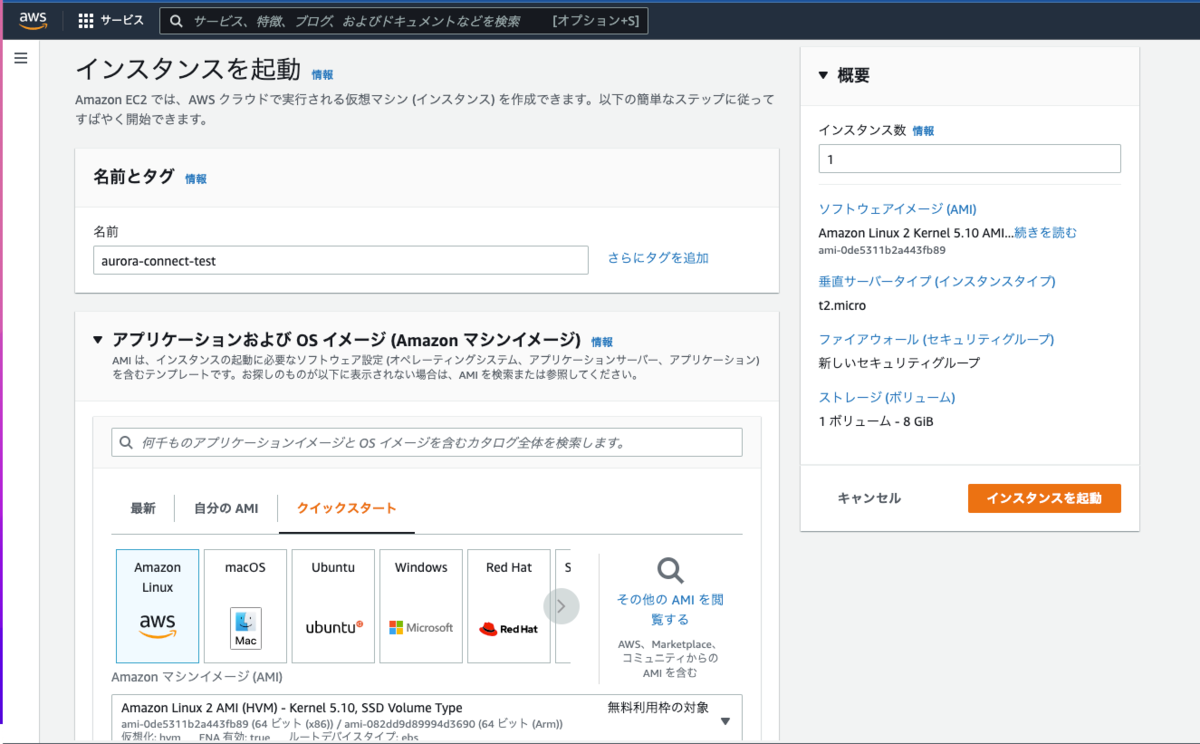Click さらにタグを追加 link
The image size is (1200, 744).
[658, 258]
